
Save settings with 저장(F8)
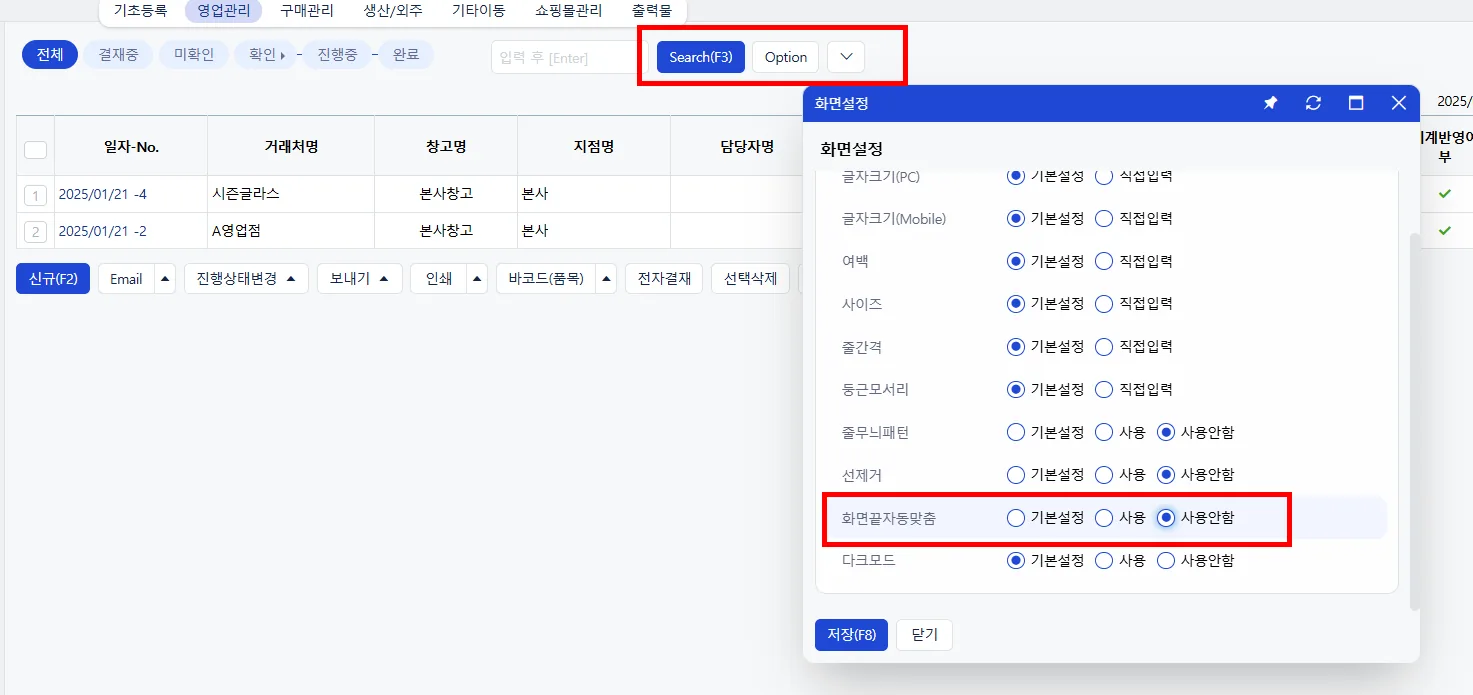851,635
